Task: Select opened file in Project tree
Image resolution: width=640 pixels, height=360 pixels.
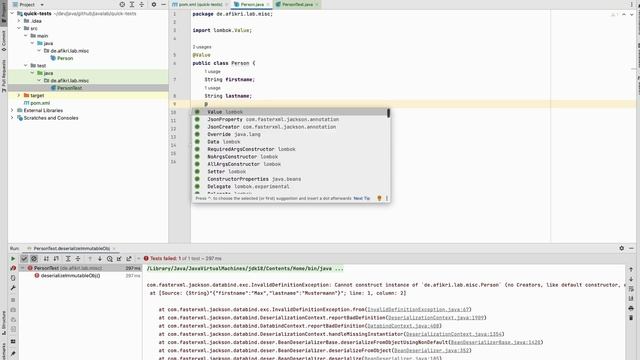Action: click(122, 4)
